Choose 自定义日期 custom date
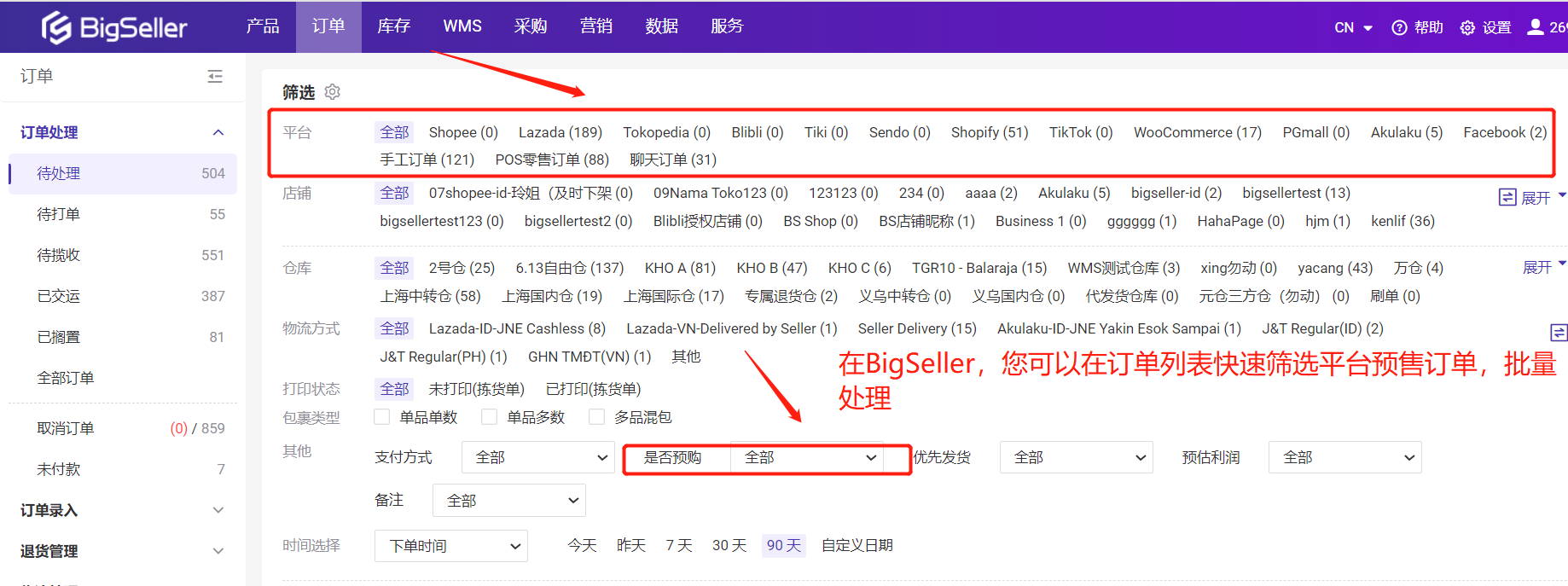This screenshot has width=1568, height=586. (857, 545)
